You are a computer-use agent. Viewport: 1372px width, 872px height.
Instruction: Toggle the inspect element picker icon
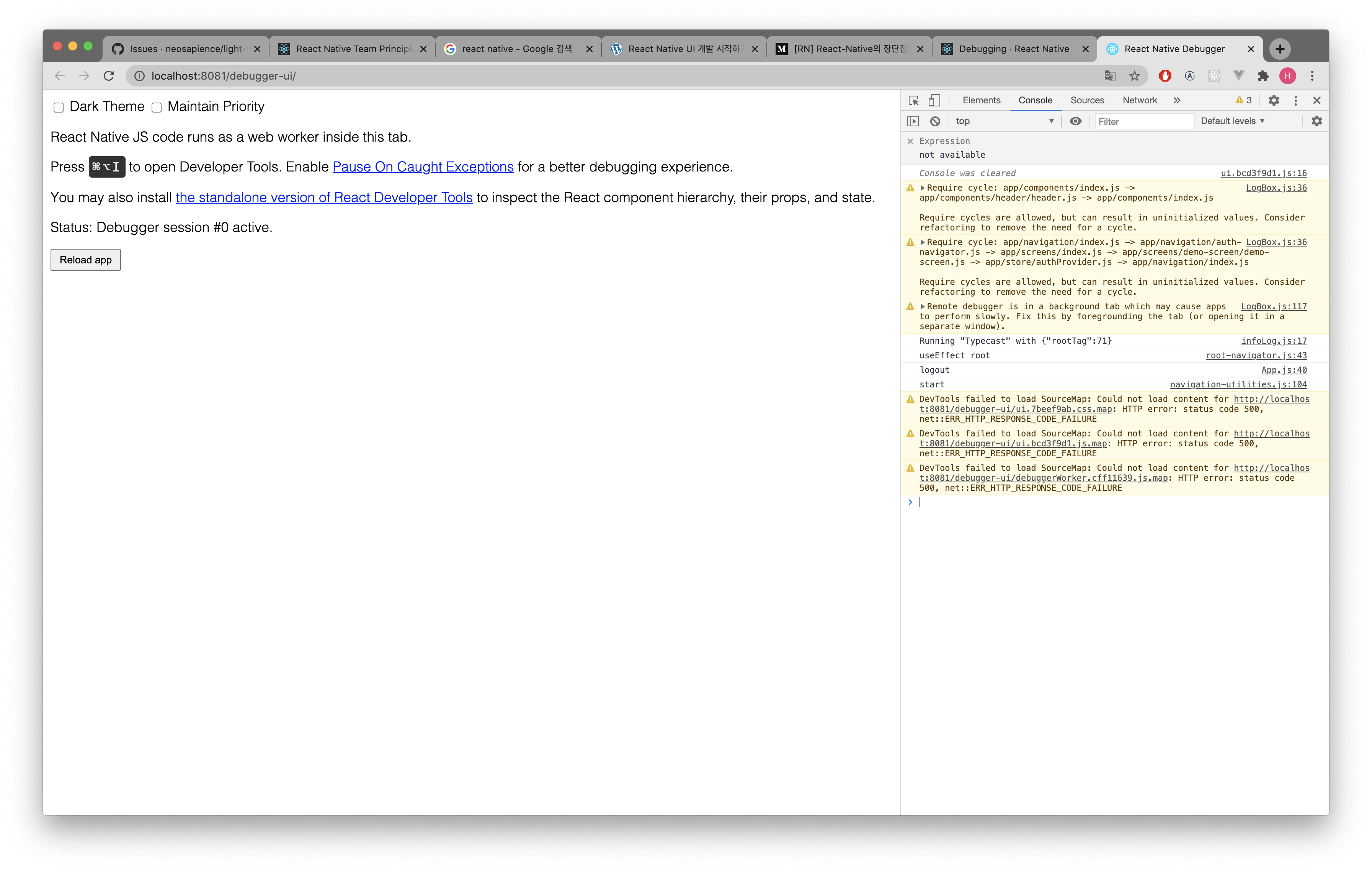(x=913, y=100)
